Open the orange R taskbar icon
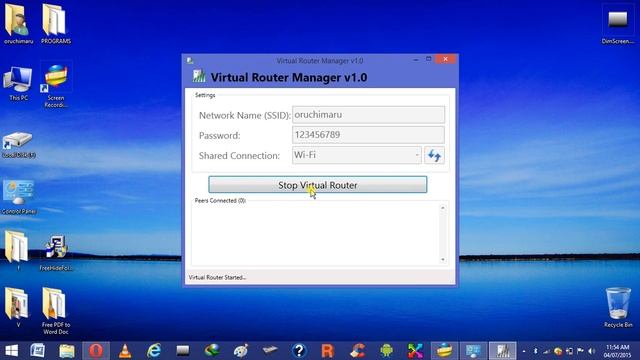Screen dimensions: 640x360 (328, 351)
